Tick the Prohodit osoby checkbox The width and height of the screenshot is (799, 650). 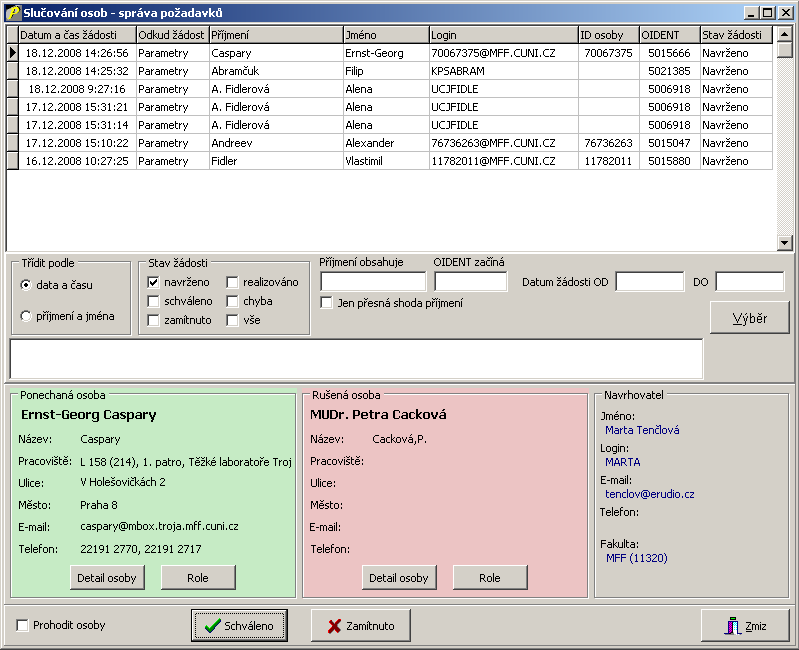(x=22, y=626)
